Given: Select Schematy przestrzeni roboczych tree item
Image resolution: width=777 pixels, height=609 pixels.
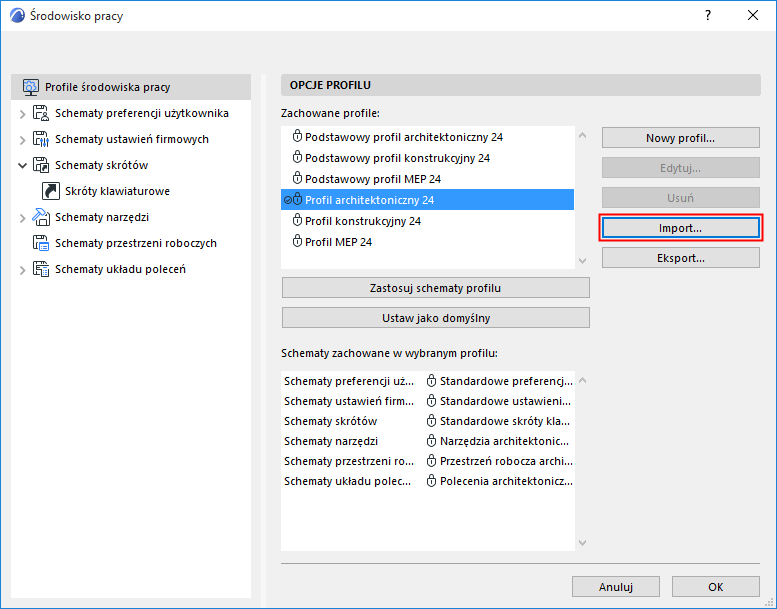Looking at the screenshot, I should pyautogui.click(x=136, y=243).
